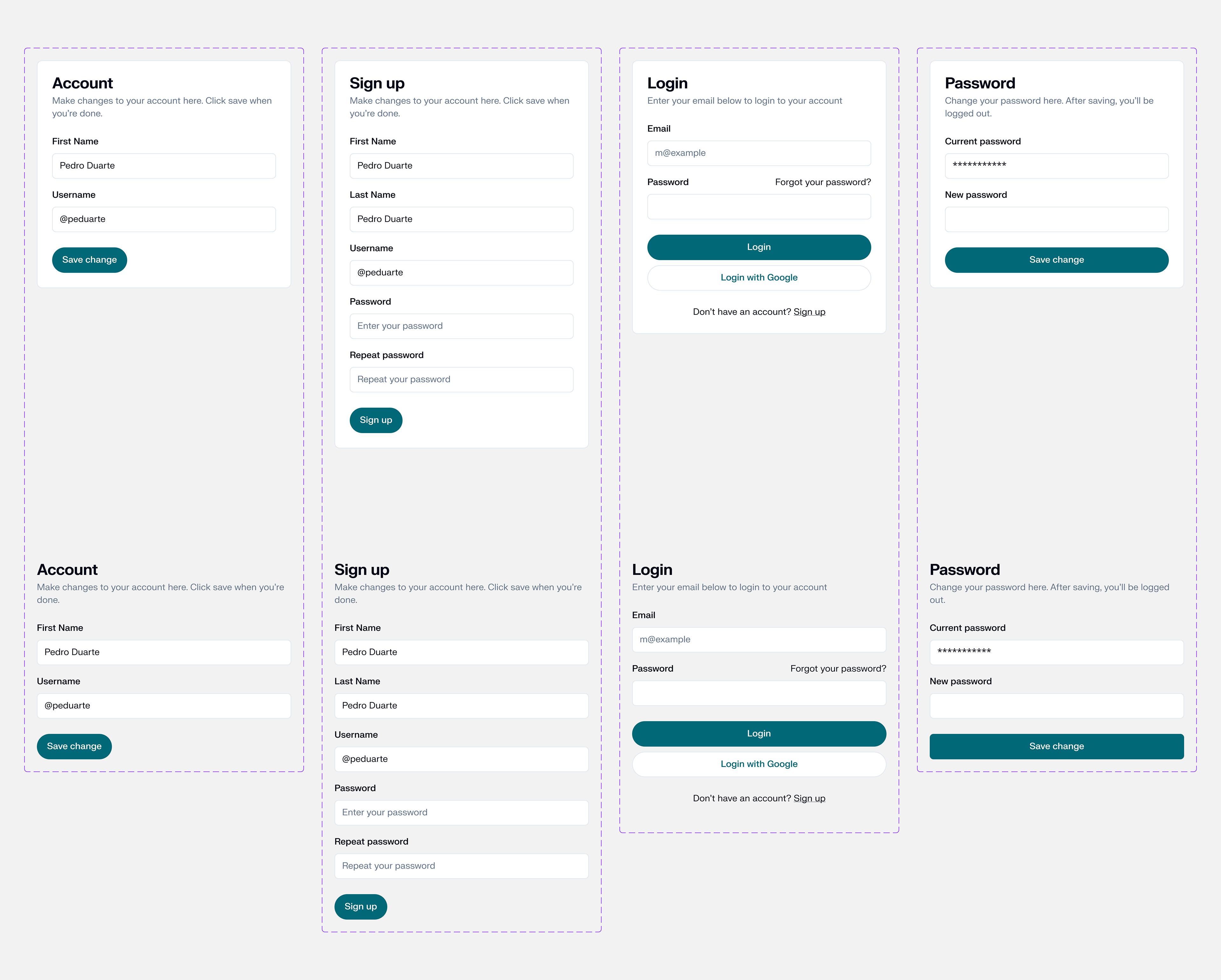Viewport: 1221px width, 980px height.
Task: Click Email field in the upper Login card
Action: (759, 153)
